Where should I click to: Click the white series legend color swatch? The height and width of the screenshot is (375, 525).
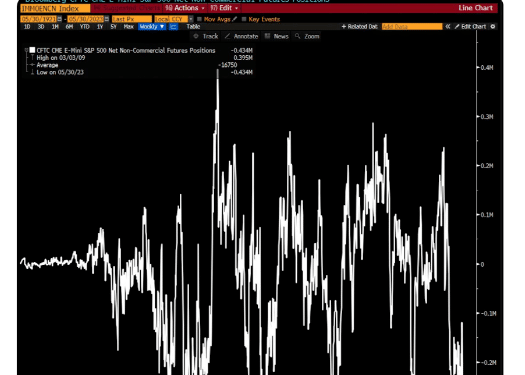[x=32, y=50]
